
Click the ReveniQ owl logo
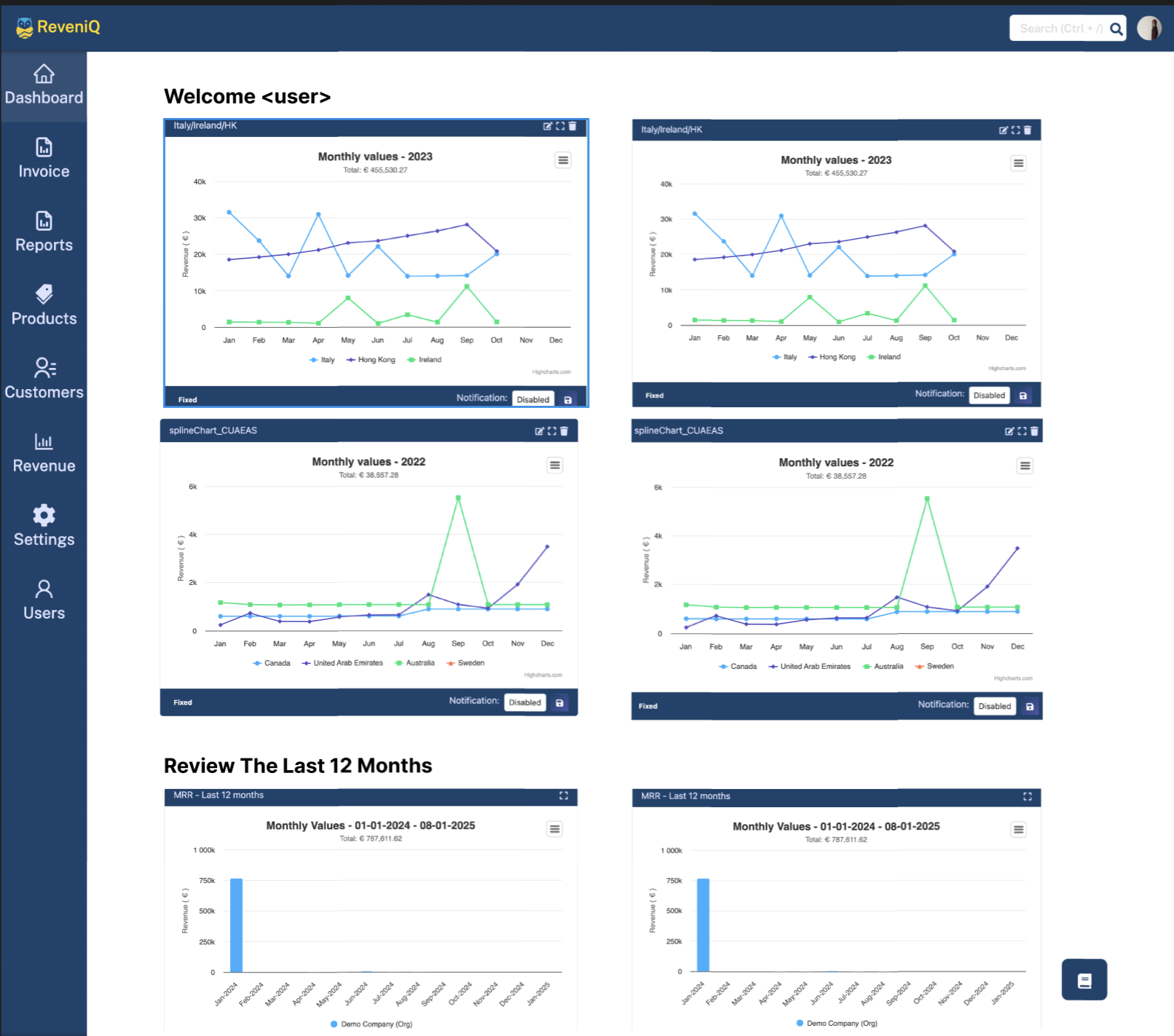point(25,28)
